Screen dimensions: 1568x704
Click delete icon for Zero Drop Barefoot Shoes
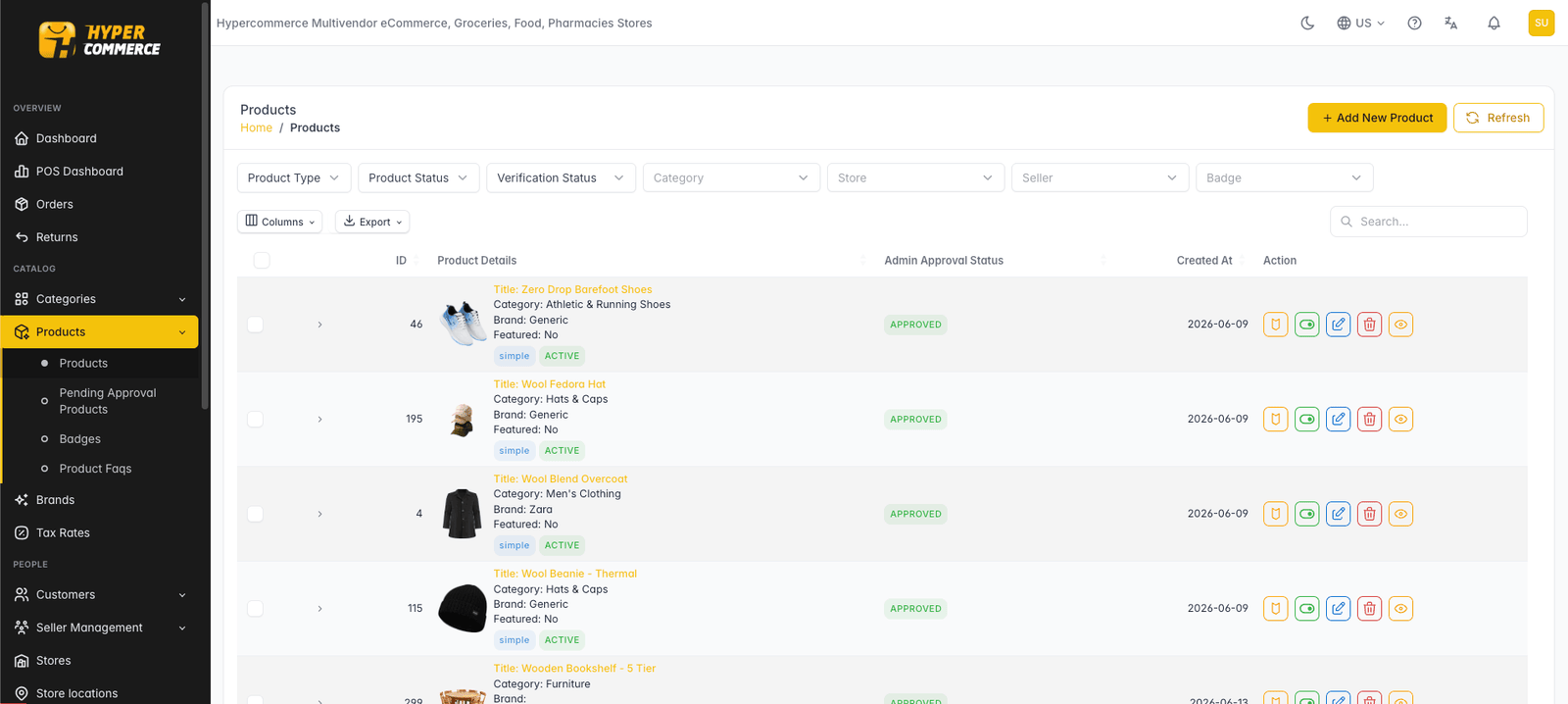(1370, 325)
